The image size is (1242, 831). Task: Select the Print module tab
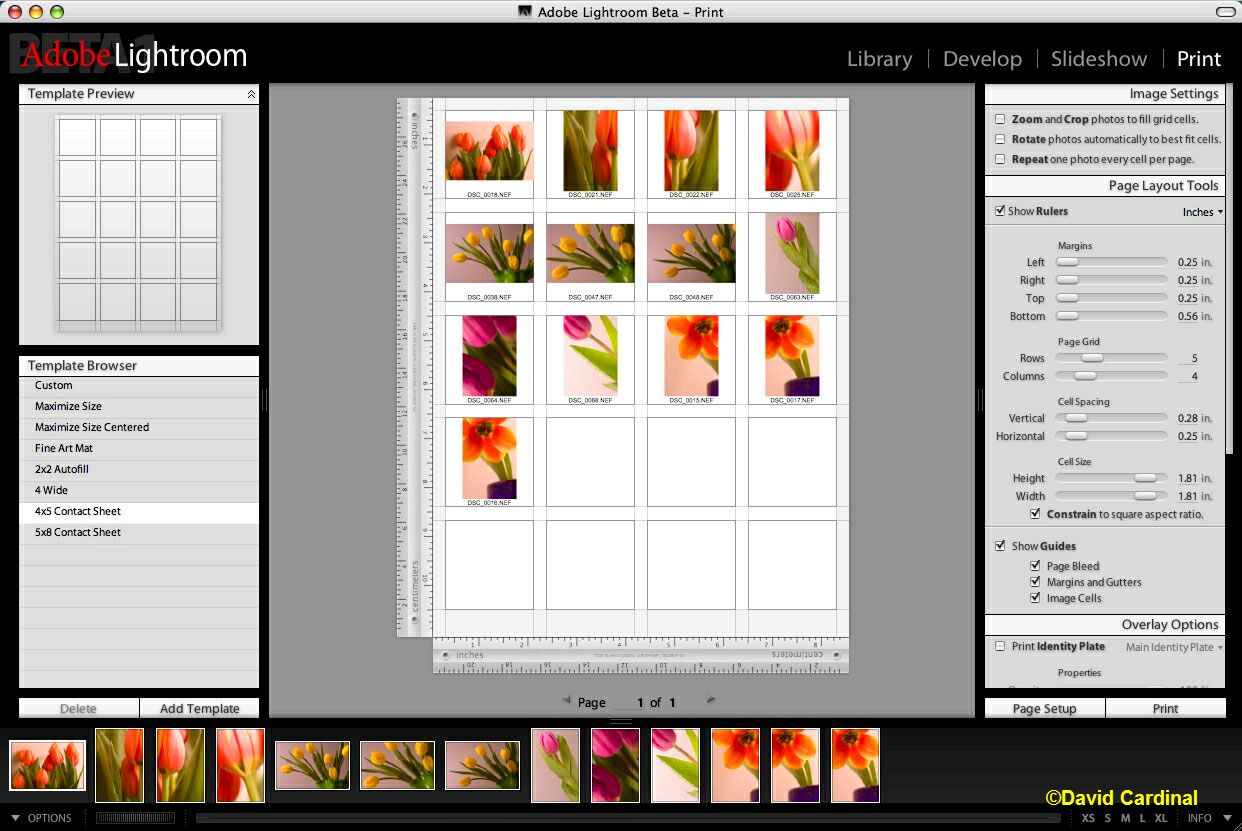coord(1199,59)
